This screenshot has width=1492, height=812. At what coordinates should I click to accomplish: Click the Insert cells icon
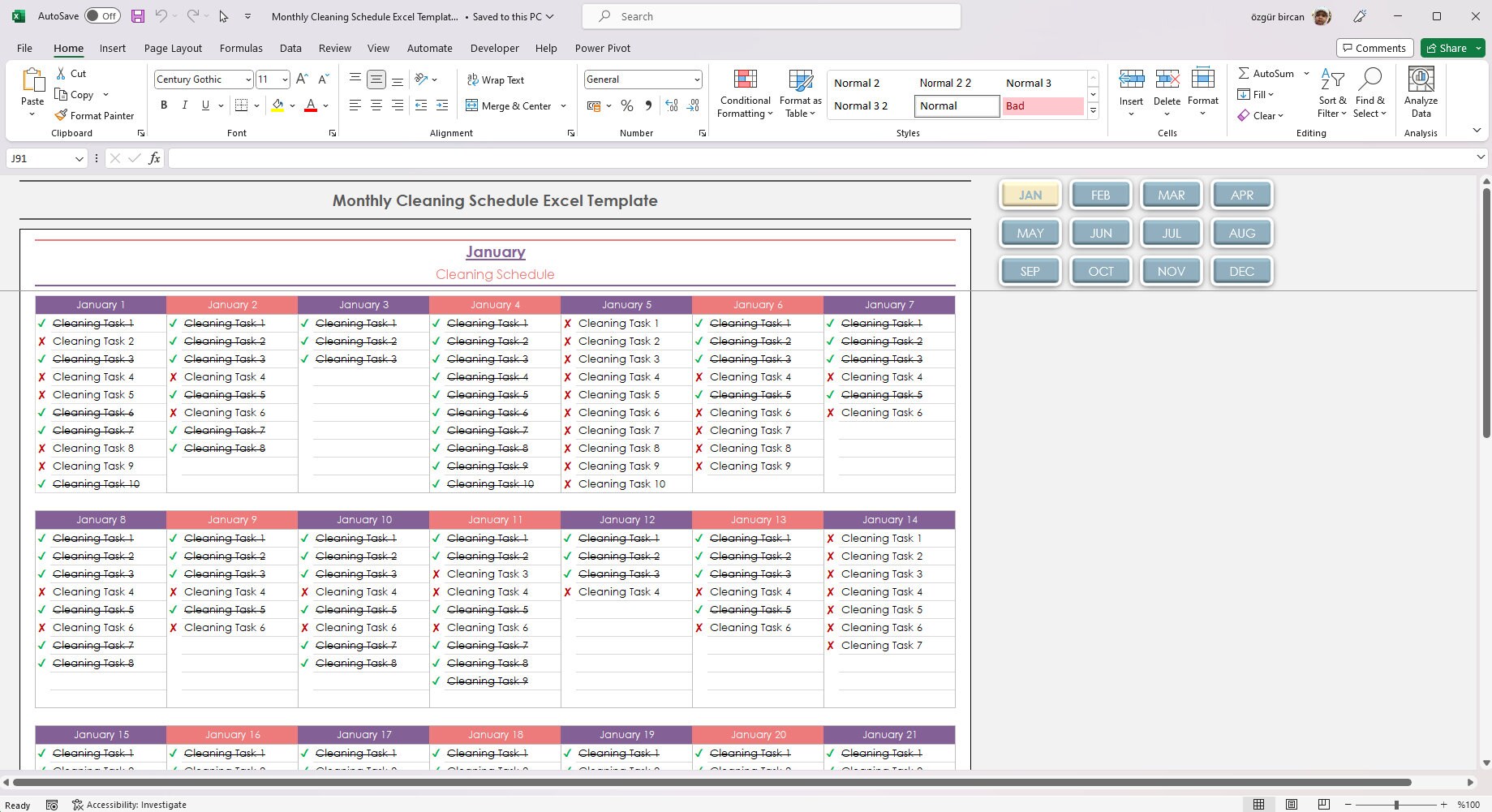point(1131,79)
